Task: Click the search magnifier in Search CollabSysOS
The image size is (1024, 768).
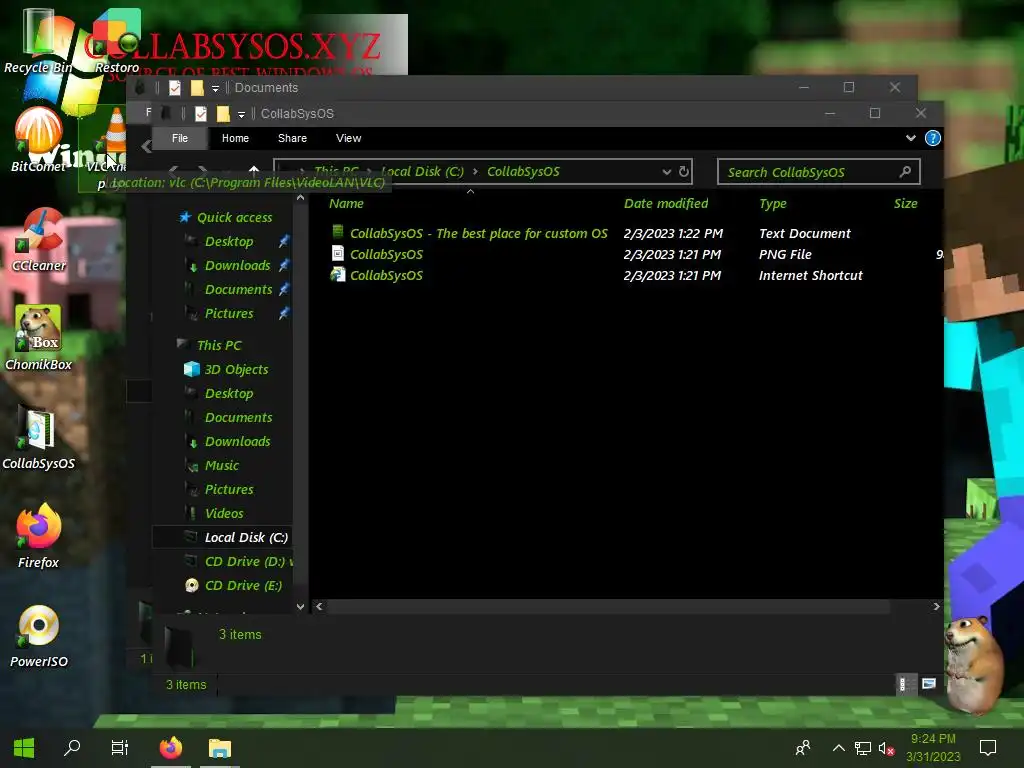Action: pyautogui.click(x=905, y=172)
